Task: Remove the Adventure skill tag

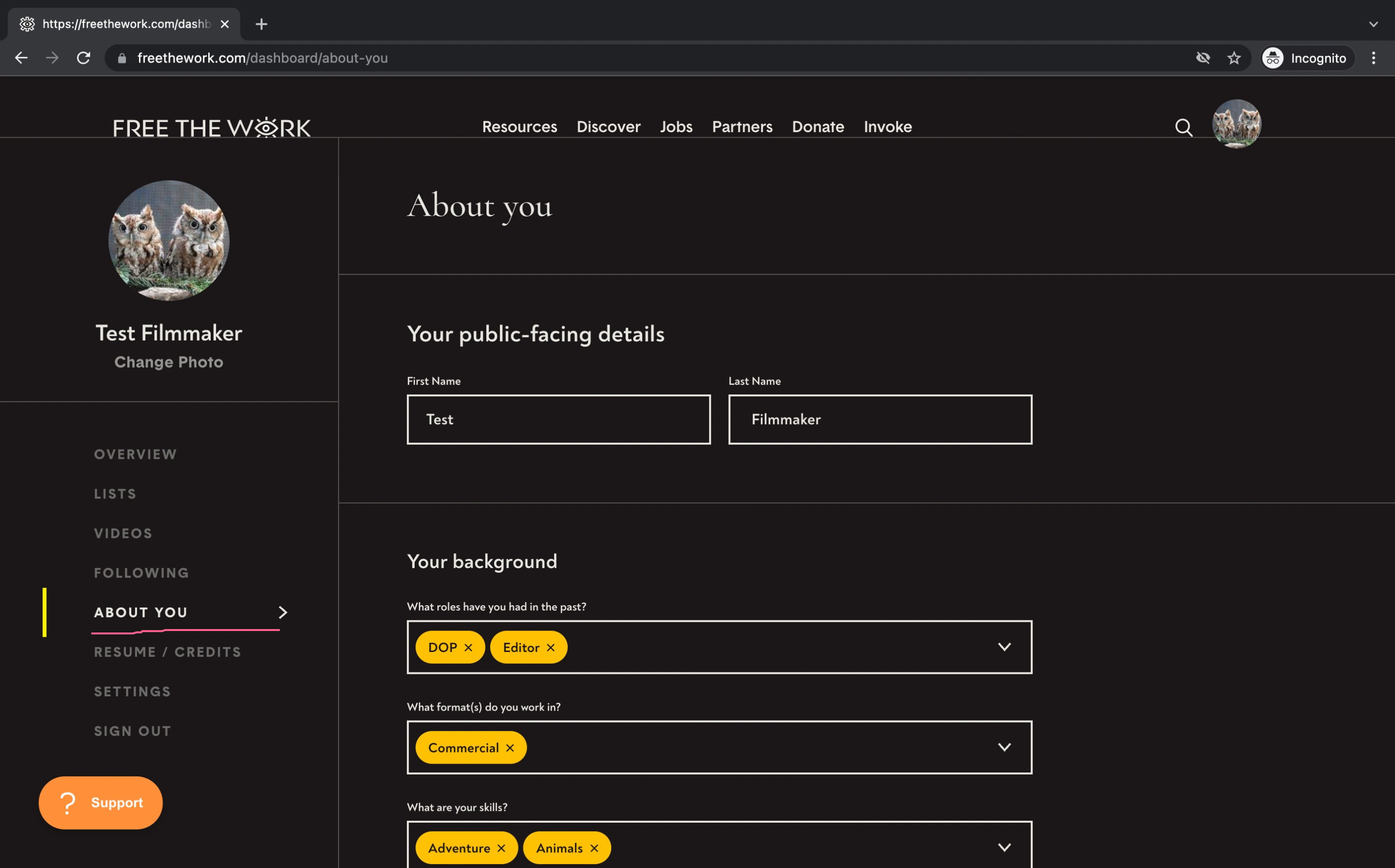Action: (501, 848)
